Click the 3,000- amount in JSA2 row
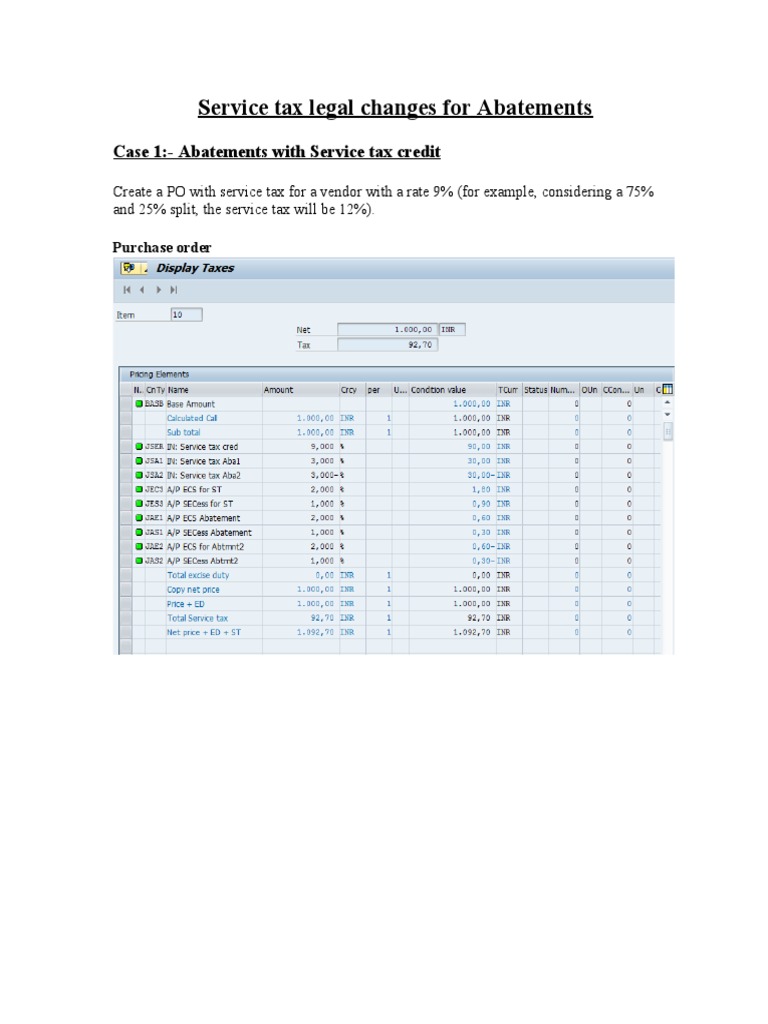This screenshot has width=768, height=1024. 324,475
